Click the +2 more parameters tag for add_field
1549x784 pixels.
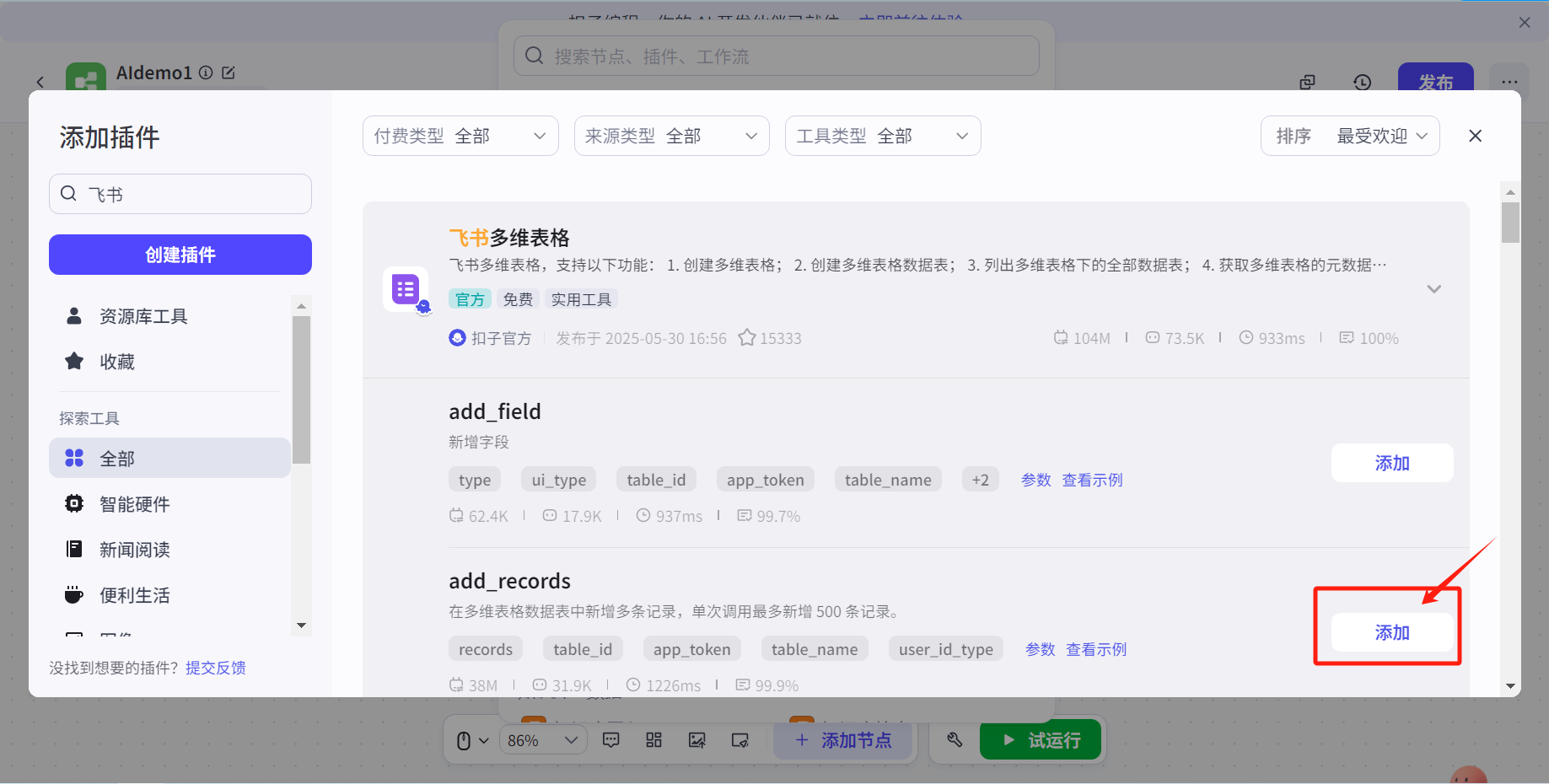point(980,480)
